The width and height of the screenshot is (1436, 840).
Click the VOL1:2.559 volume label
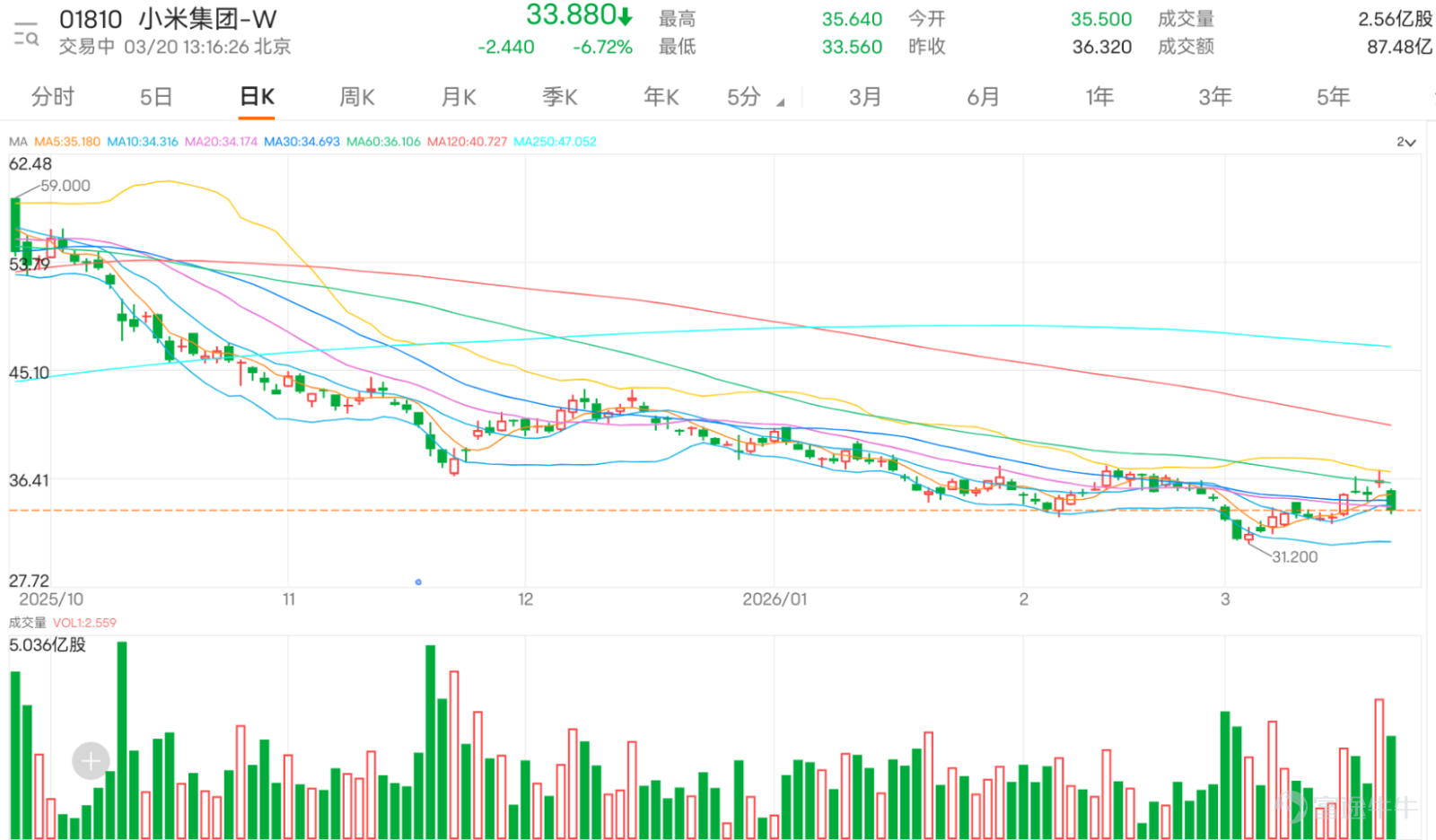coord(84,623)
